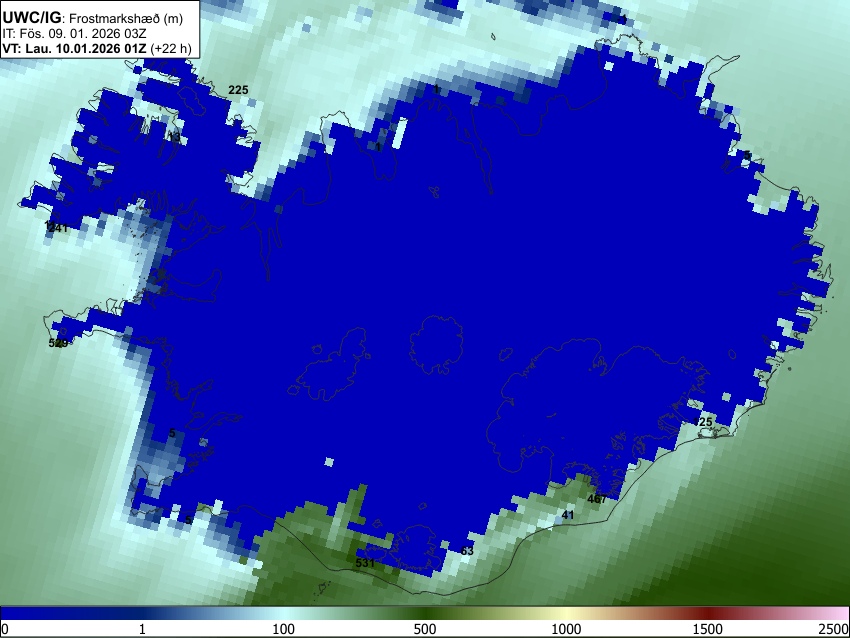Click the 'VT: Lau. 10.01.2026 01Z' valid time
The image size is (850, 638).
(x=74, y=48)
